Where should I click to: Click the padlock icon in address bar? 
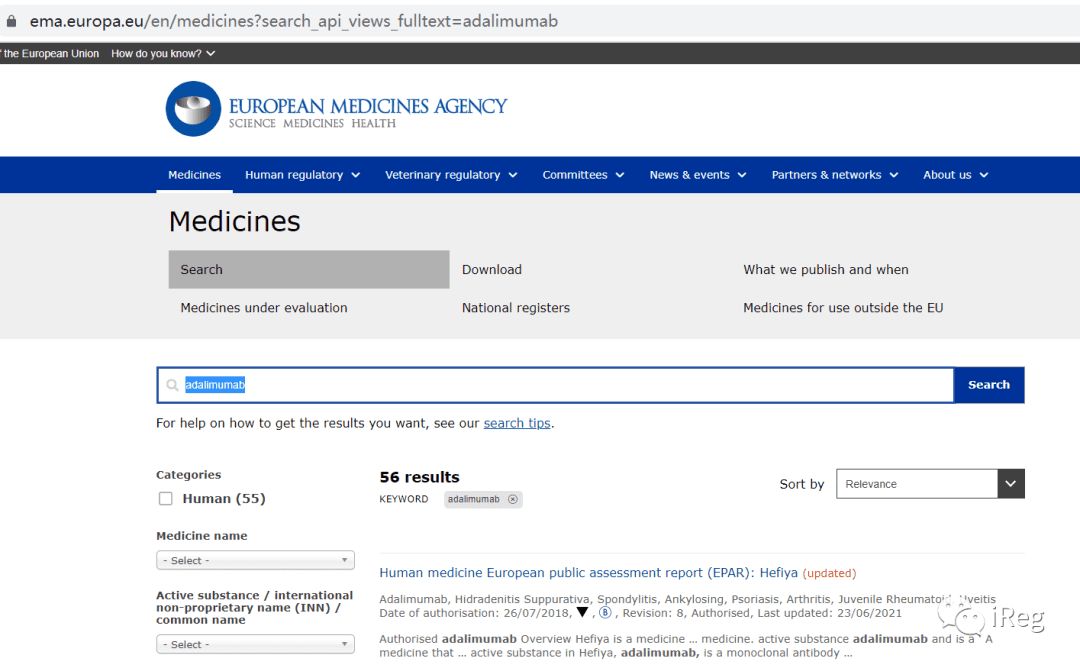12,21
